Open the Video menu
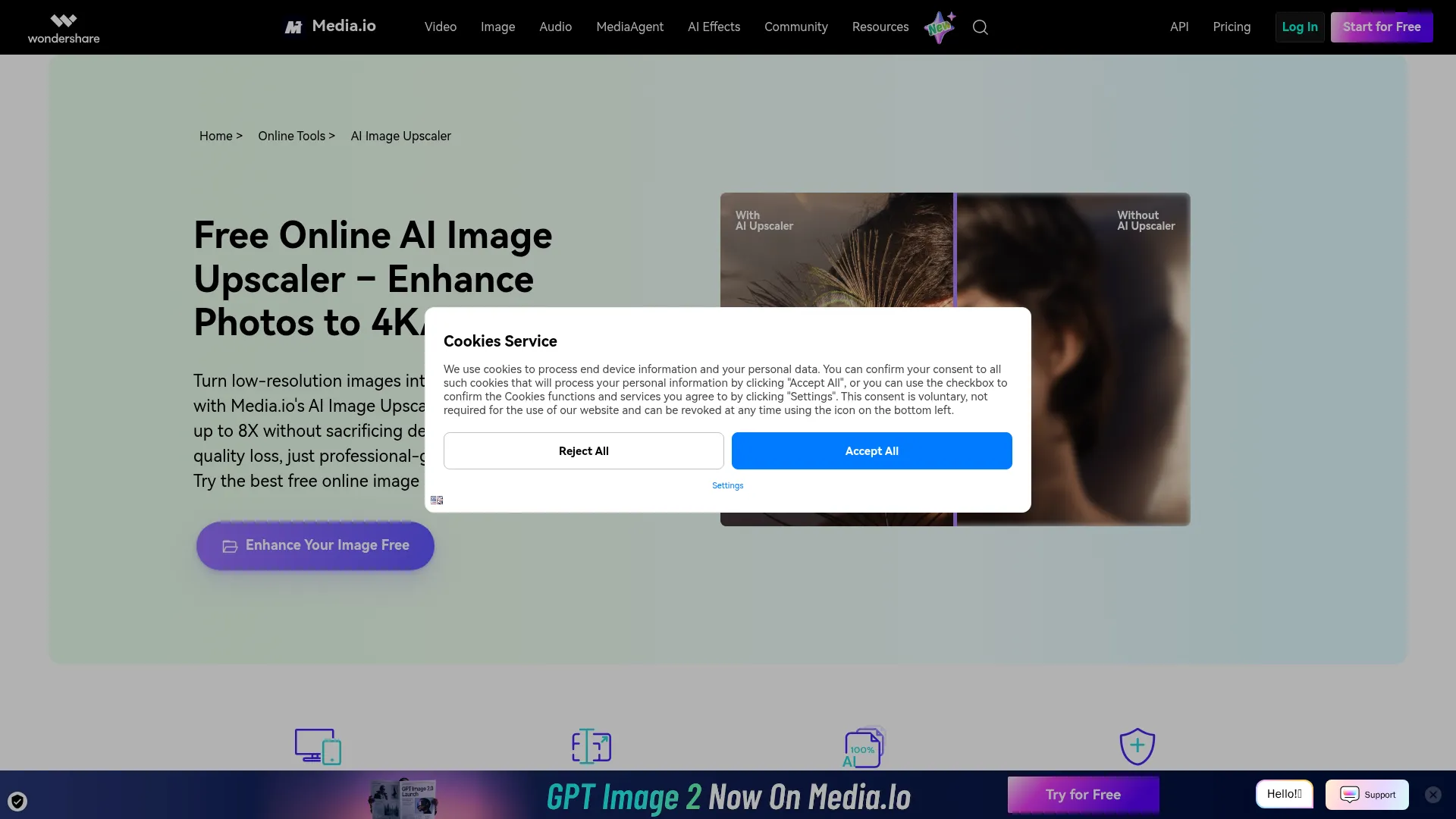This screenshot has height=819, width=1456. pos(441,27)
